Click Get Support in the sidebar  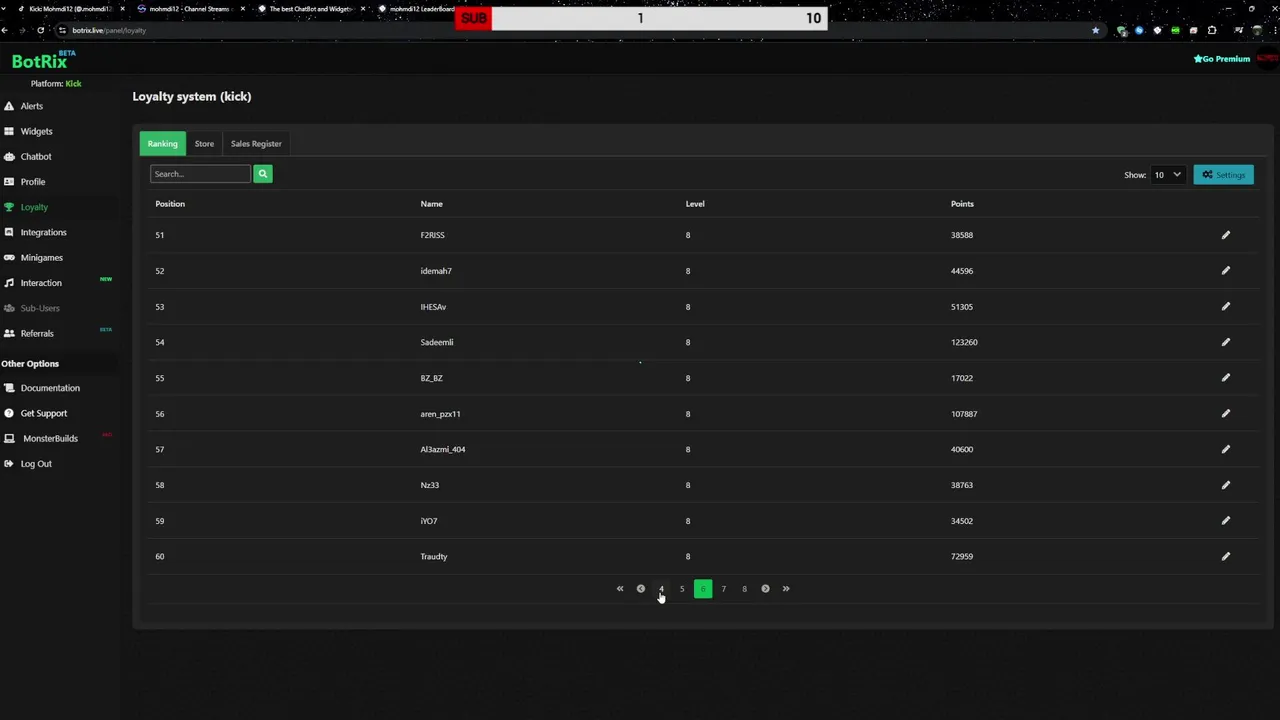[x=44, y=413]
